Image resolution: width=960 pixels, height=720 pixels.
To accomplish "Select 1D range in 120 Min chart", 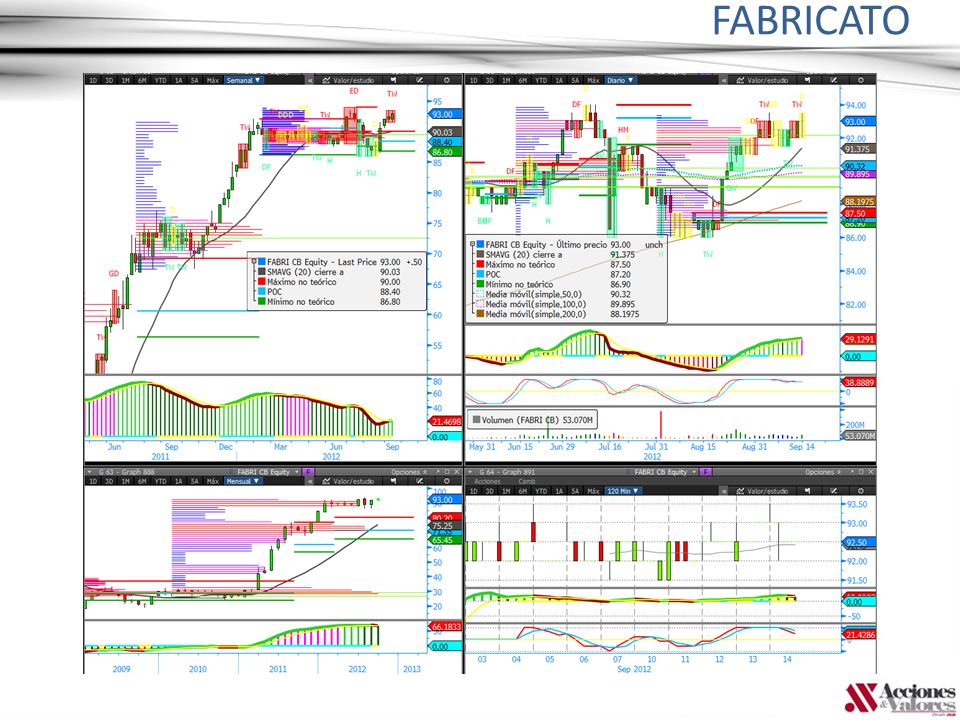I will click(473, 491).
